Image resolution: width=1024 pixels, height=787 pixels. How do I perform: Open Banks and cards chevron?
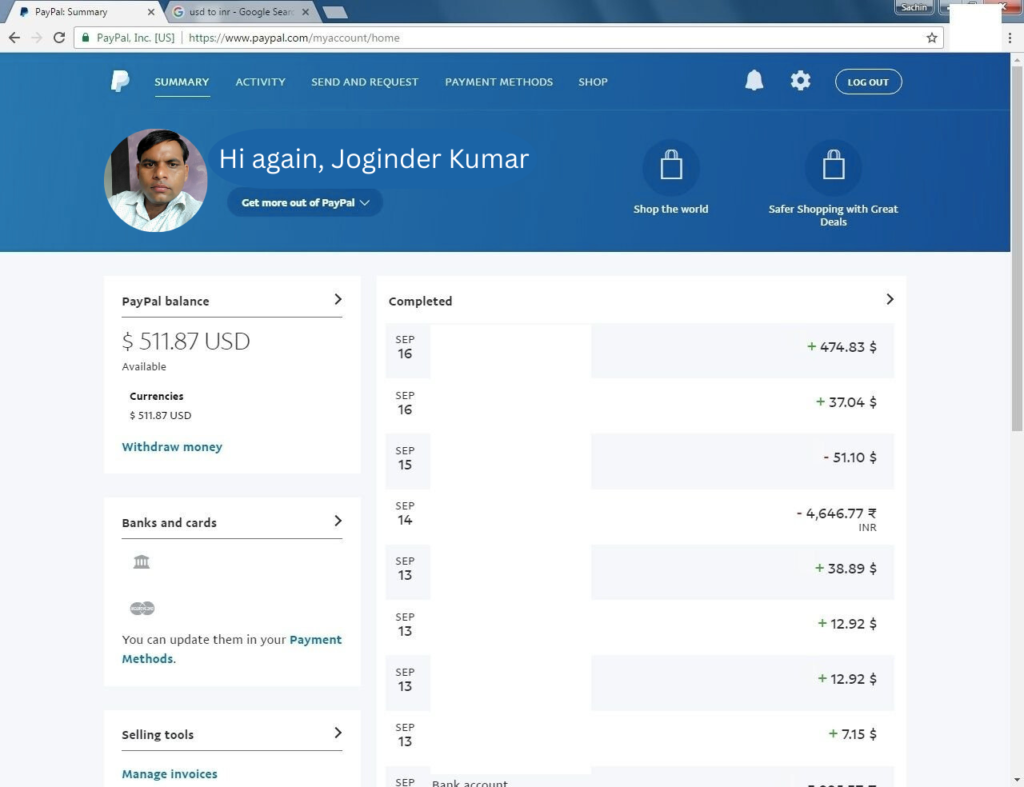tap(338, 521)
